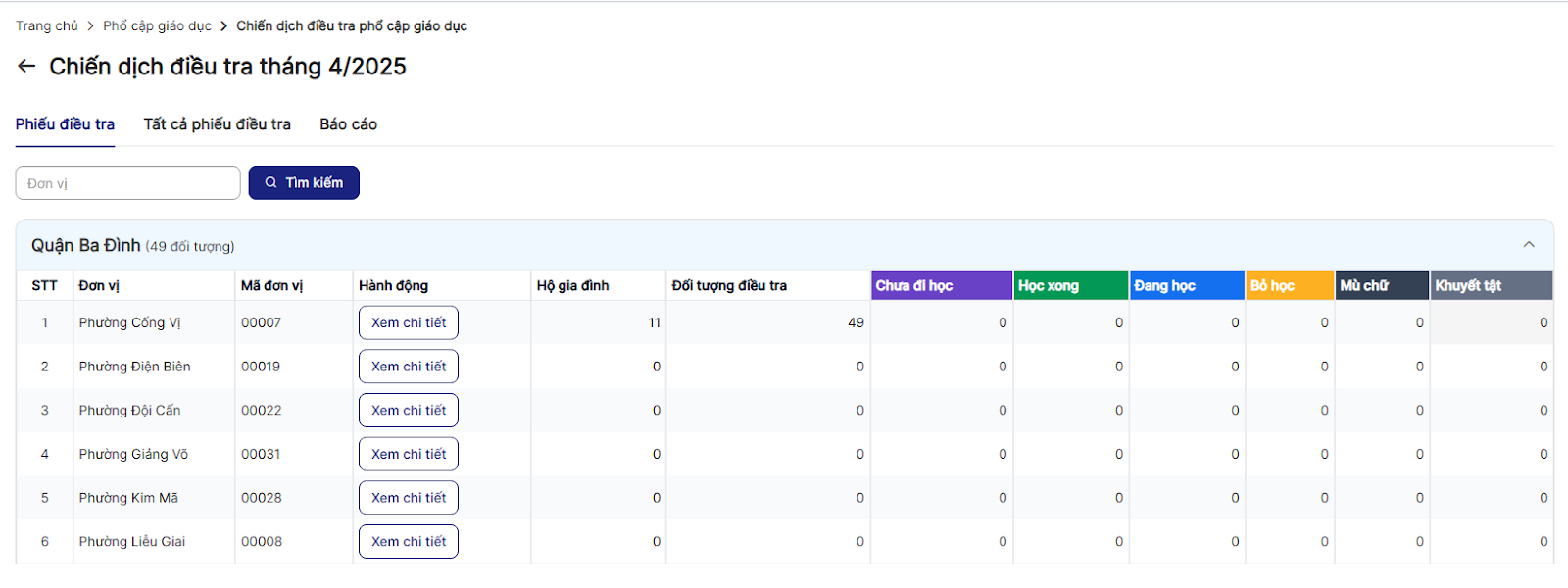
Task: Click the blue Đang học column header
Action: click(1186, 286)
